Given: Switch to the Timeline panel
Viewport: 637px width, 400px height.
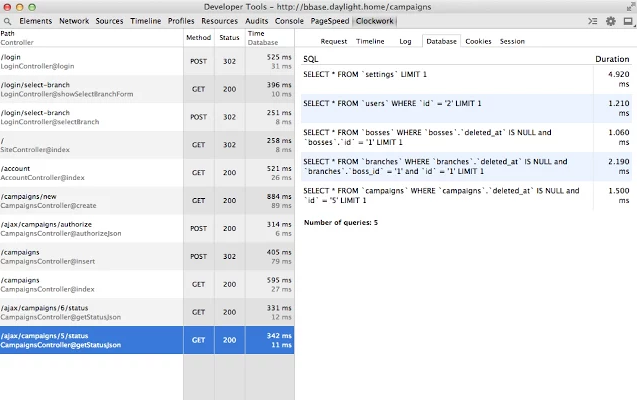Looking at the screenshot, I should tap(145, 21).
